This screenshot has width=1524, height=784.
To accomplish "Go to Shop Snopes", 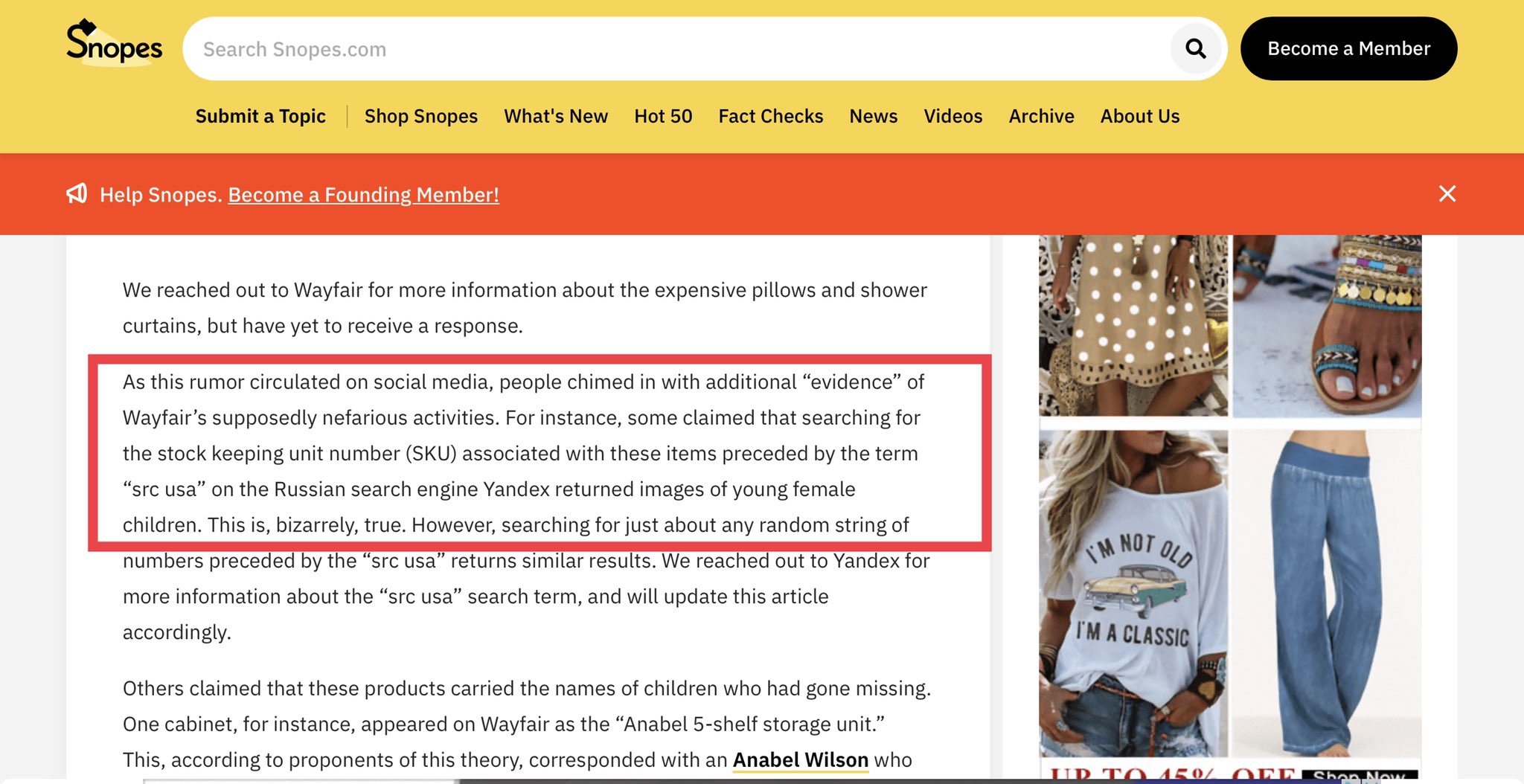I will (420, 117).
